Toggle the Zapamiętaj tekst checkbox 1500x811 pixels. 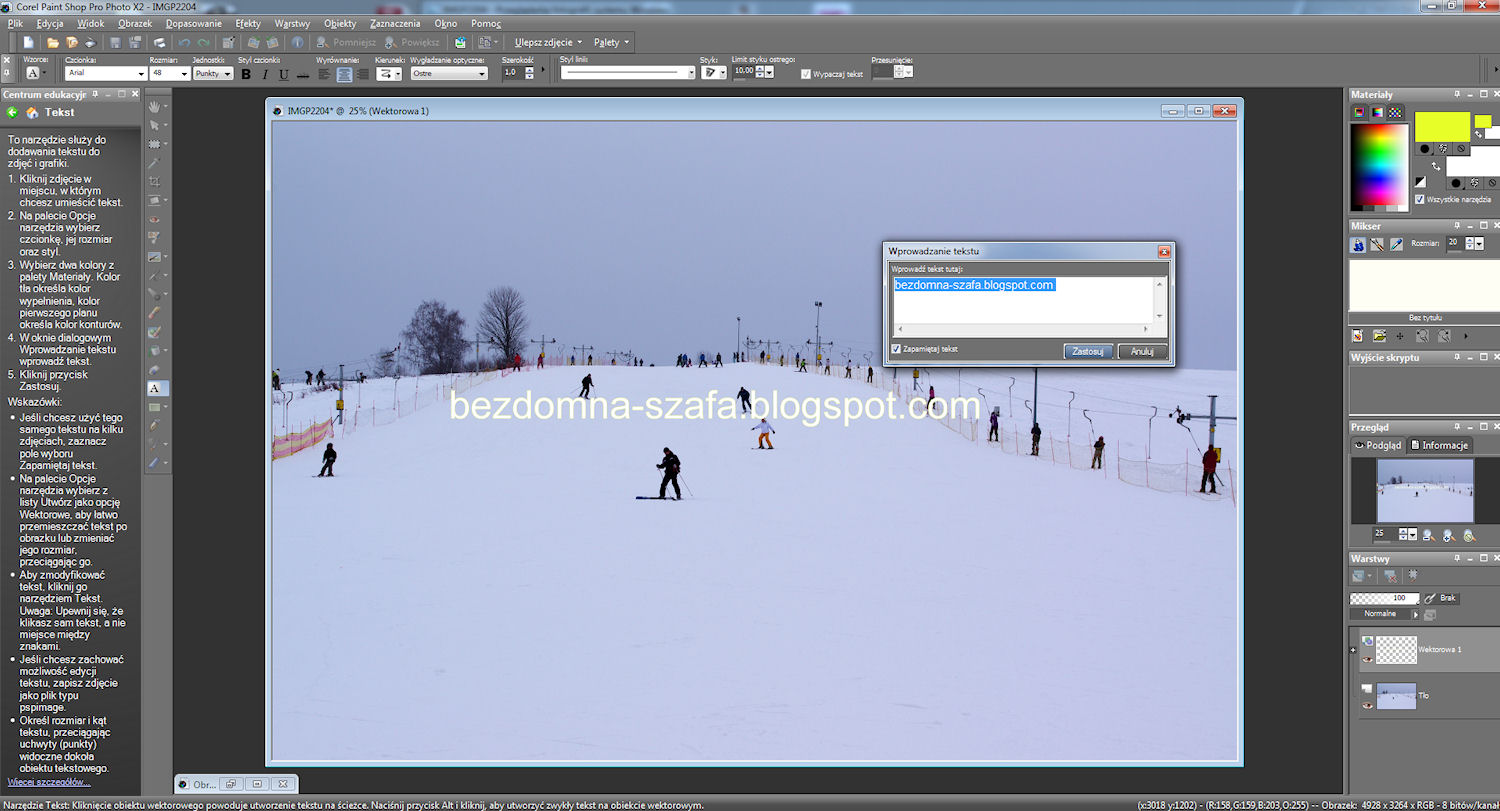click(x=896, y=349)
